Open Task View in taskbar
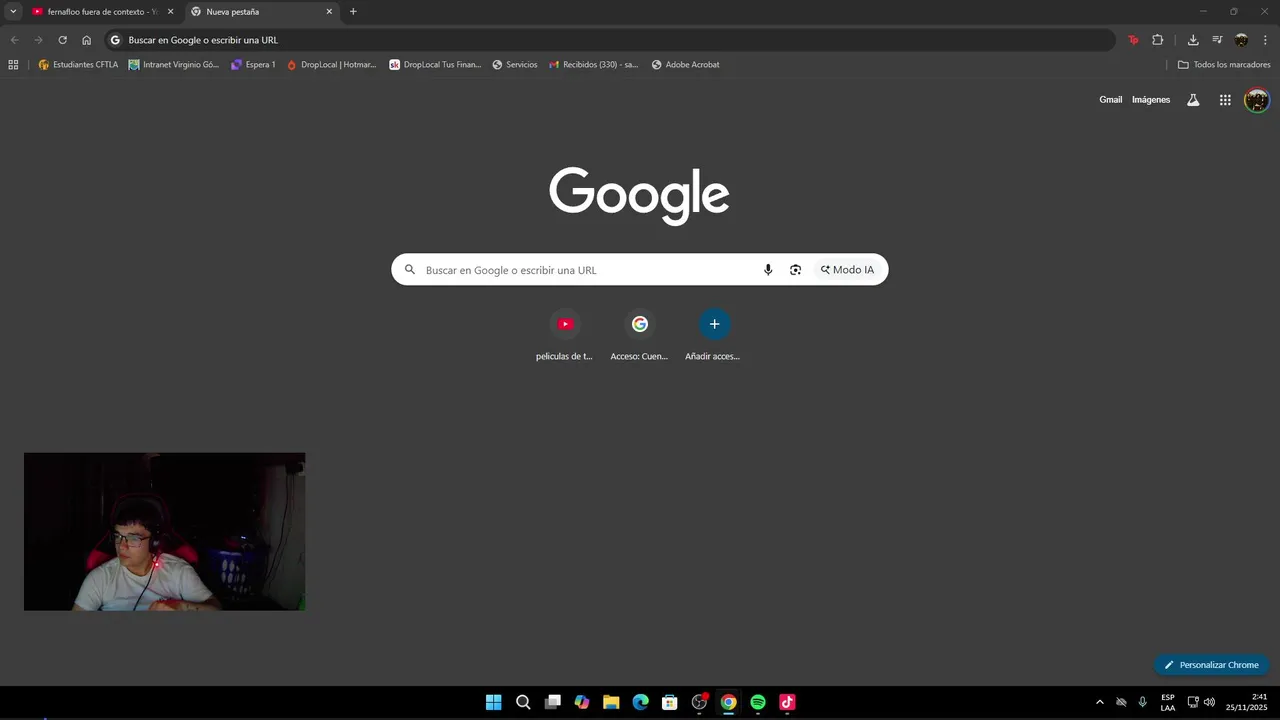The width and height of the screenshot is (1280, 720). (552, 702)
